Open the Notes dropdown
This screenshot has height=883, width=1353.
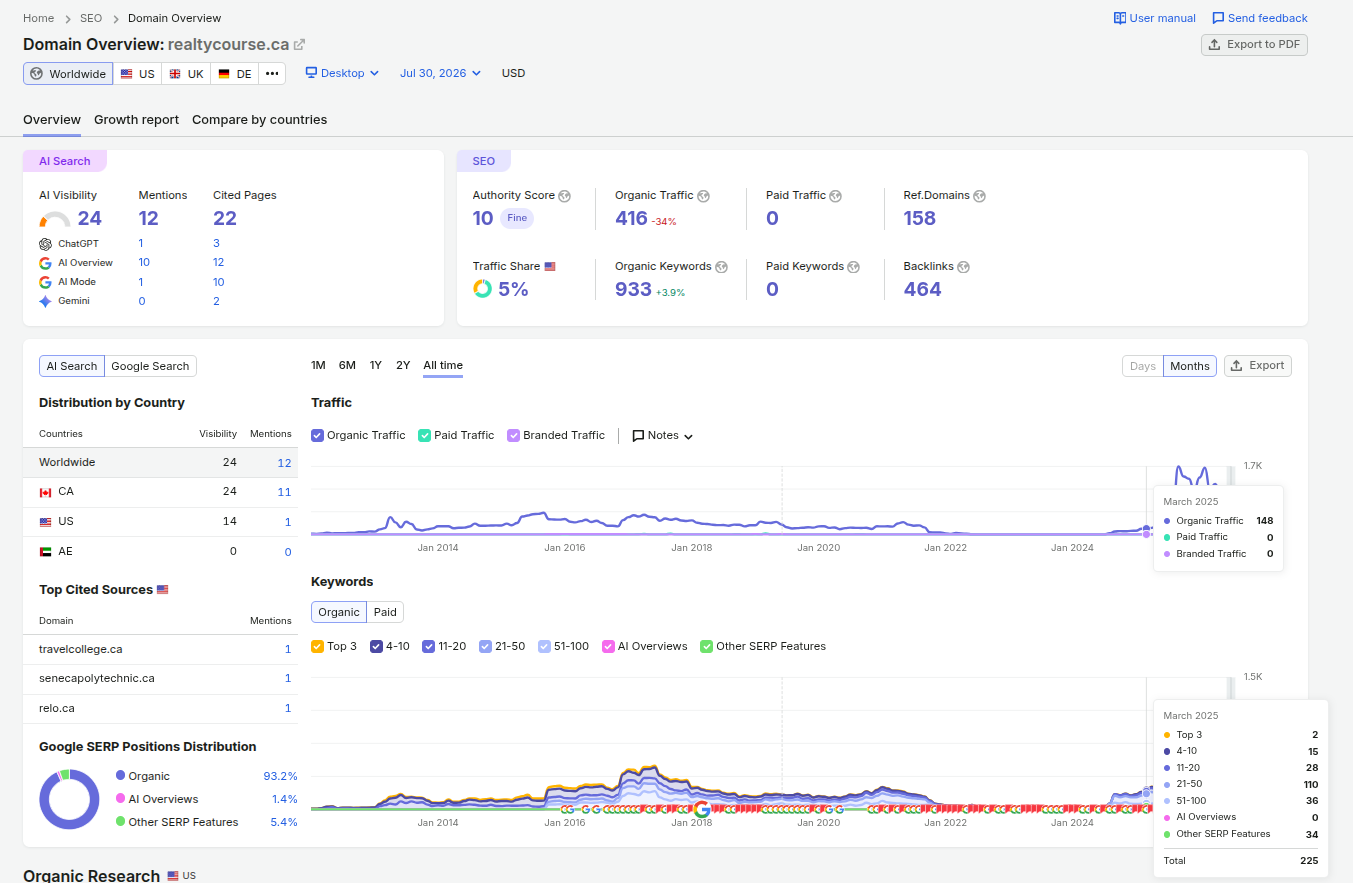point(663,435)
